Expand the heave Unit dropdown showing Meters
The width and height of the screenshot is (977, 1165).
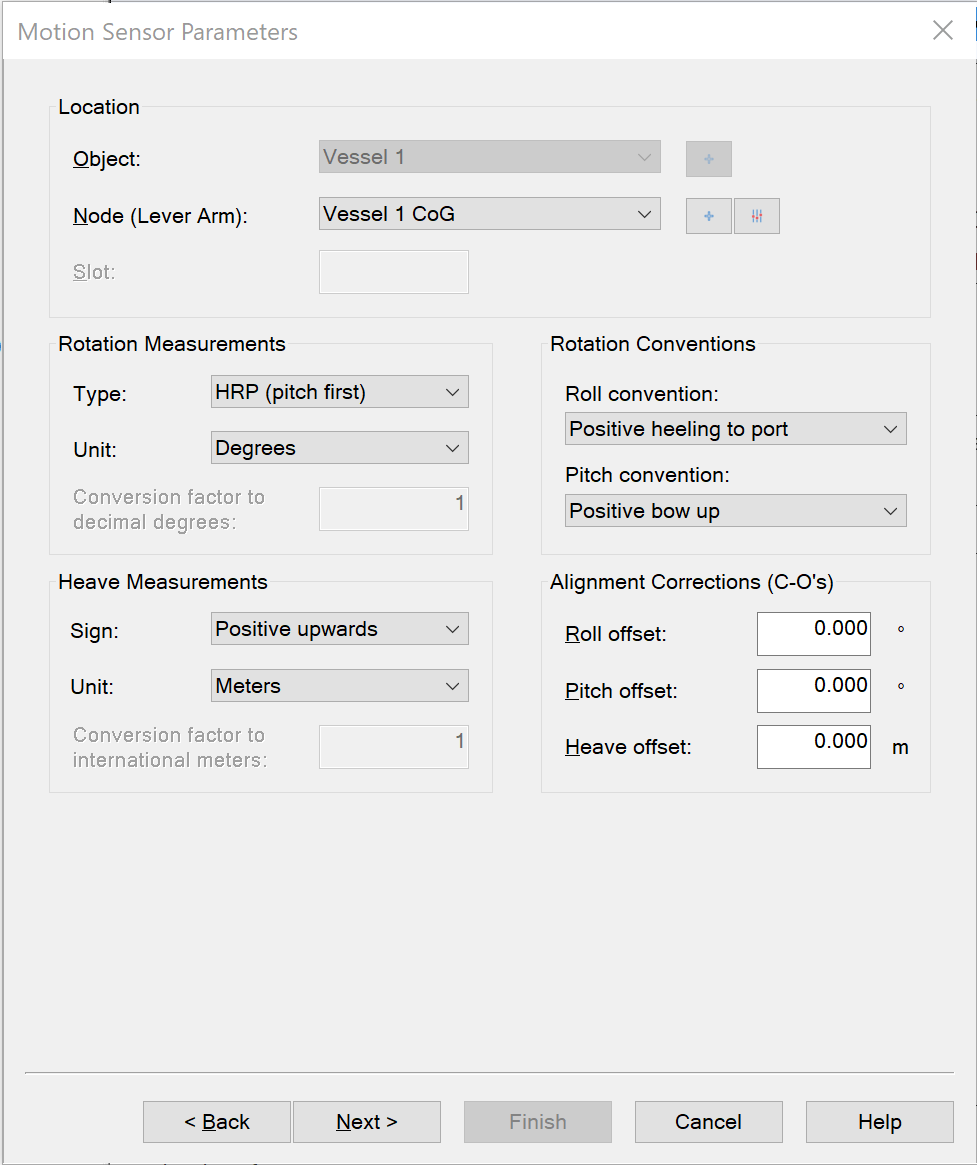tap(340, 686)
